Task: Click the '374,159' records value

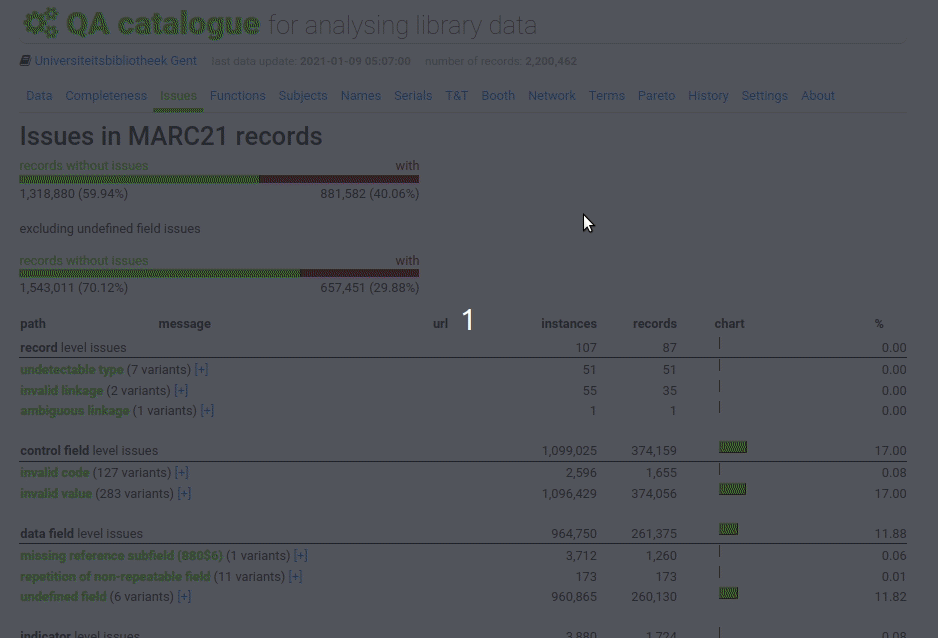Action: pyautogui.click(x=654, y=450)
